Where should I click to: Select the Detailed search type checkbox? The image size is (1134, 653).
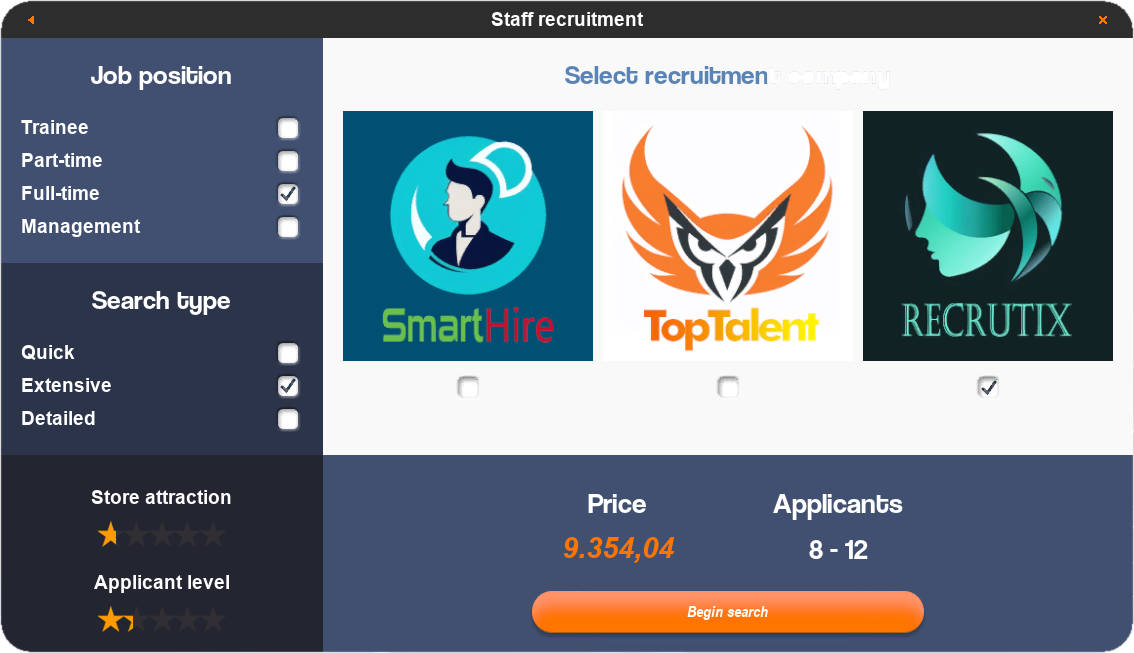(288, 419)
